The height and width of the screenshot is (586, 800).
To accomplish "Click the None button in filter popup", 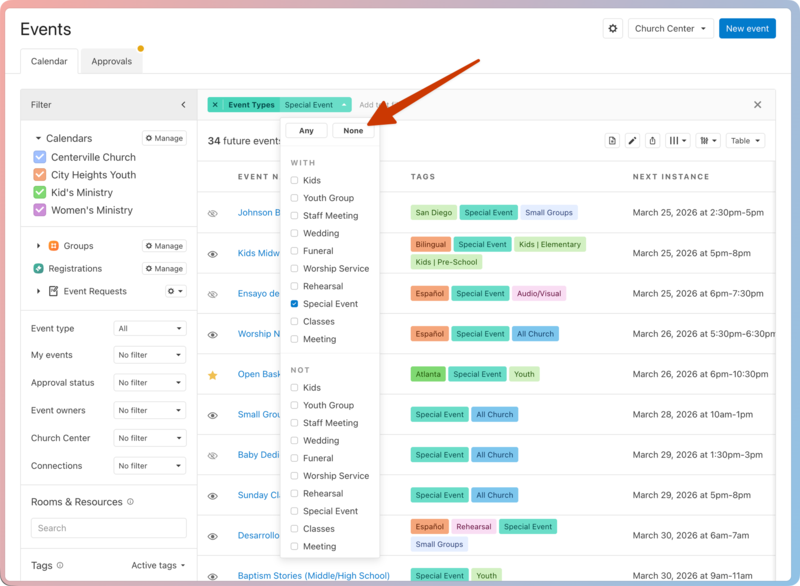I will click(353, 131).
